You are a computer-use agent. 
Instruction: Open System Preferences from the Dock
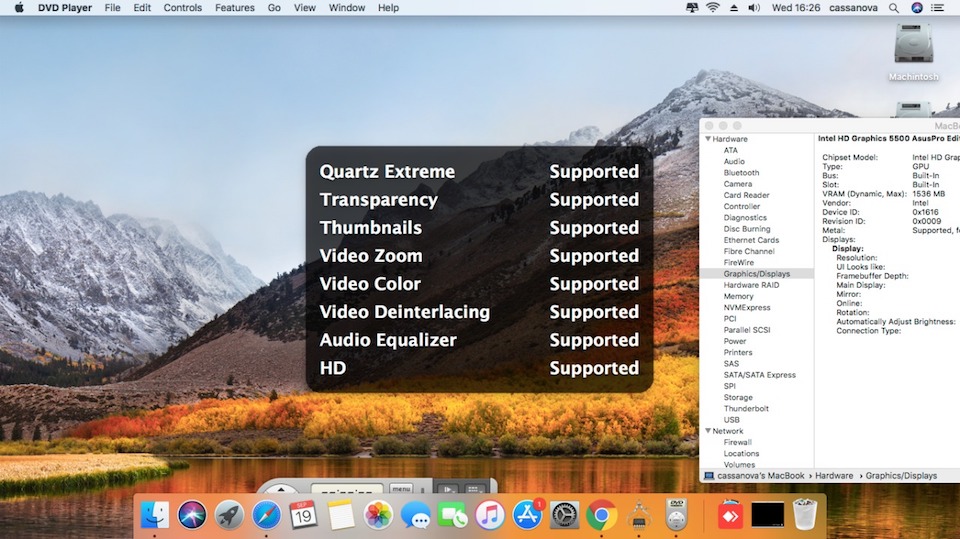(564, 515)
